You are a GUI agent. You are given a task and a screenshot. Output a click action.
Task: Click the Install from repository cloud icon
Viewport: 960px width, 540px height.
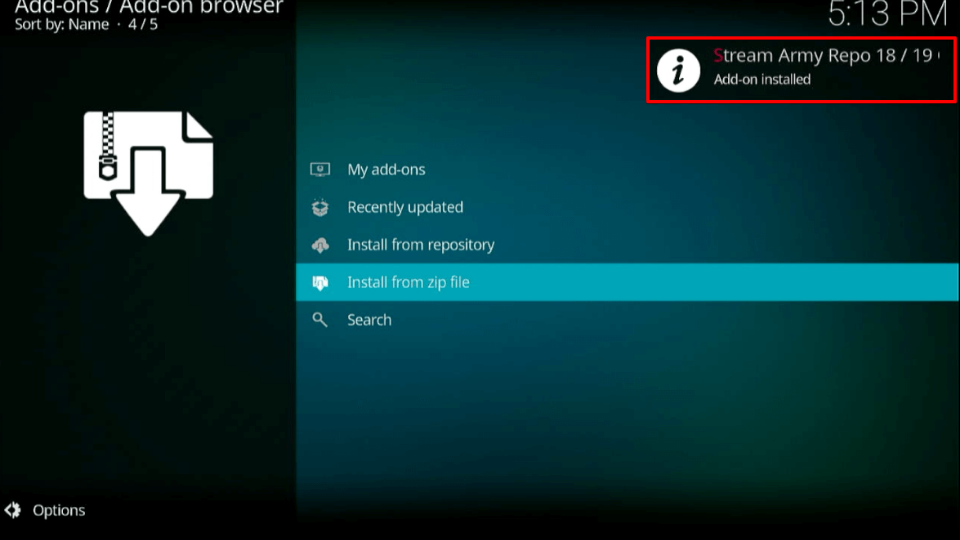pos(320,246)
